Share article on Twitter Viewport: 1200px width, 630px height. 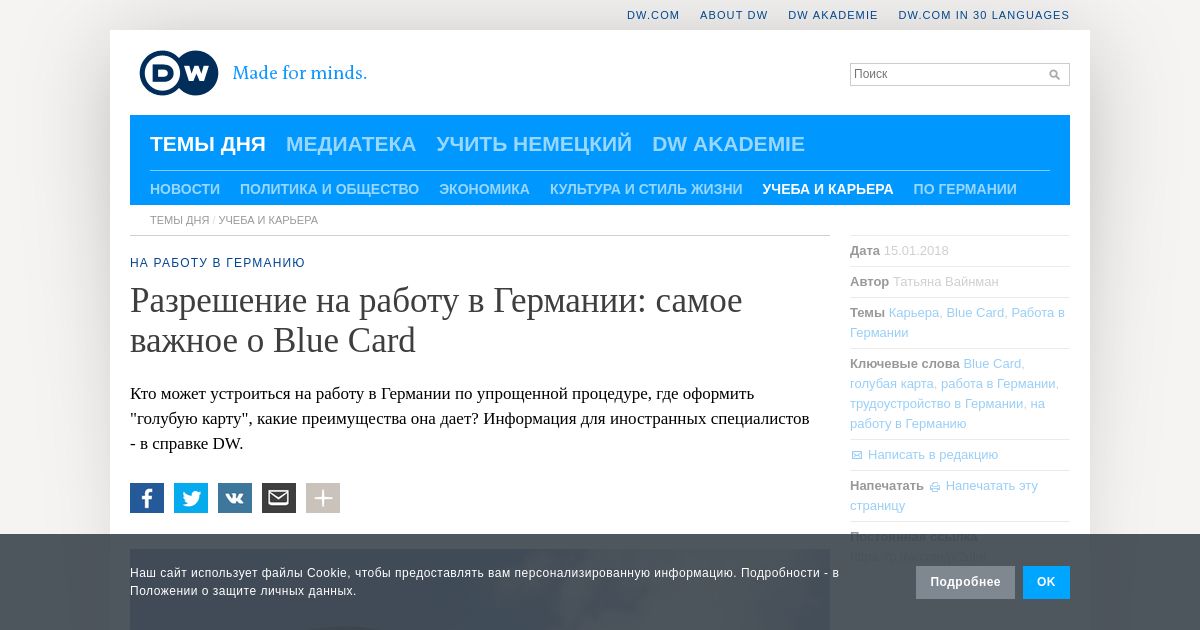point(191,498)
